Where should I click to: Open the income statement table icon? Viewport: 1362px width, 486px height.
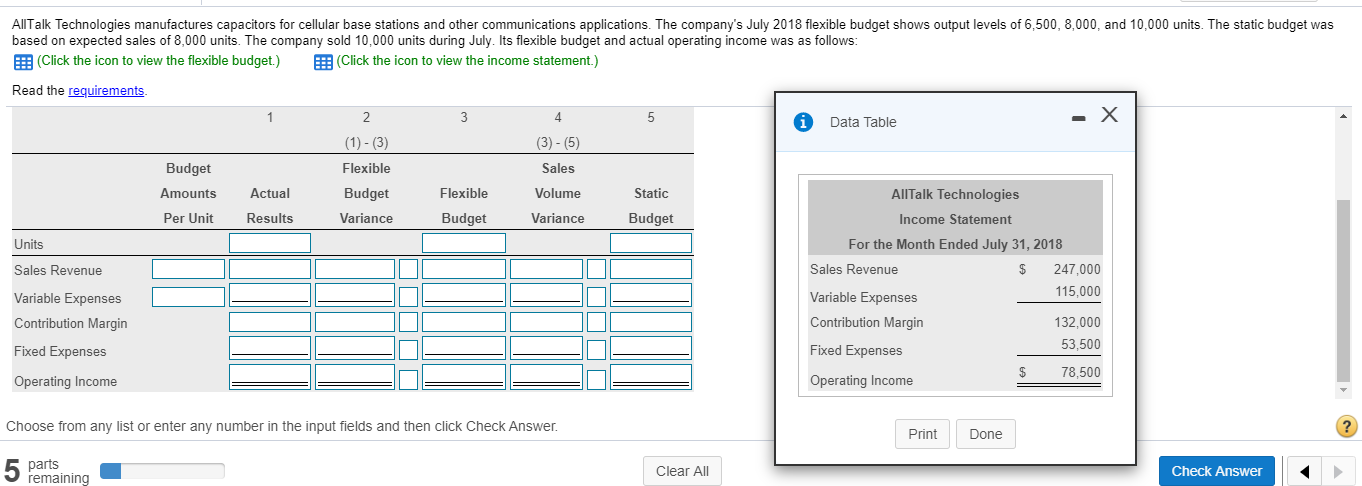[323, 61]
